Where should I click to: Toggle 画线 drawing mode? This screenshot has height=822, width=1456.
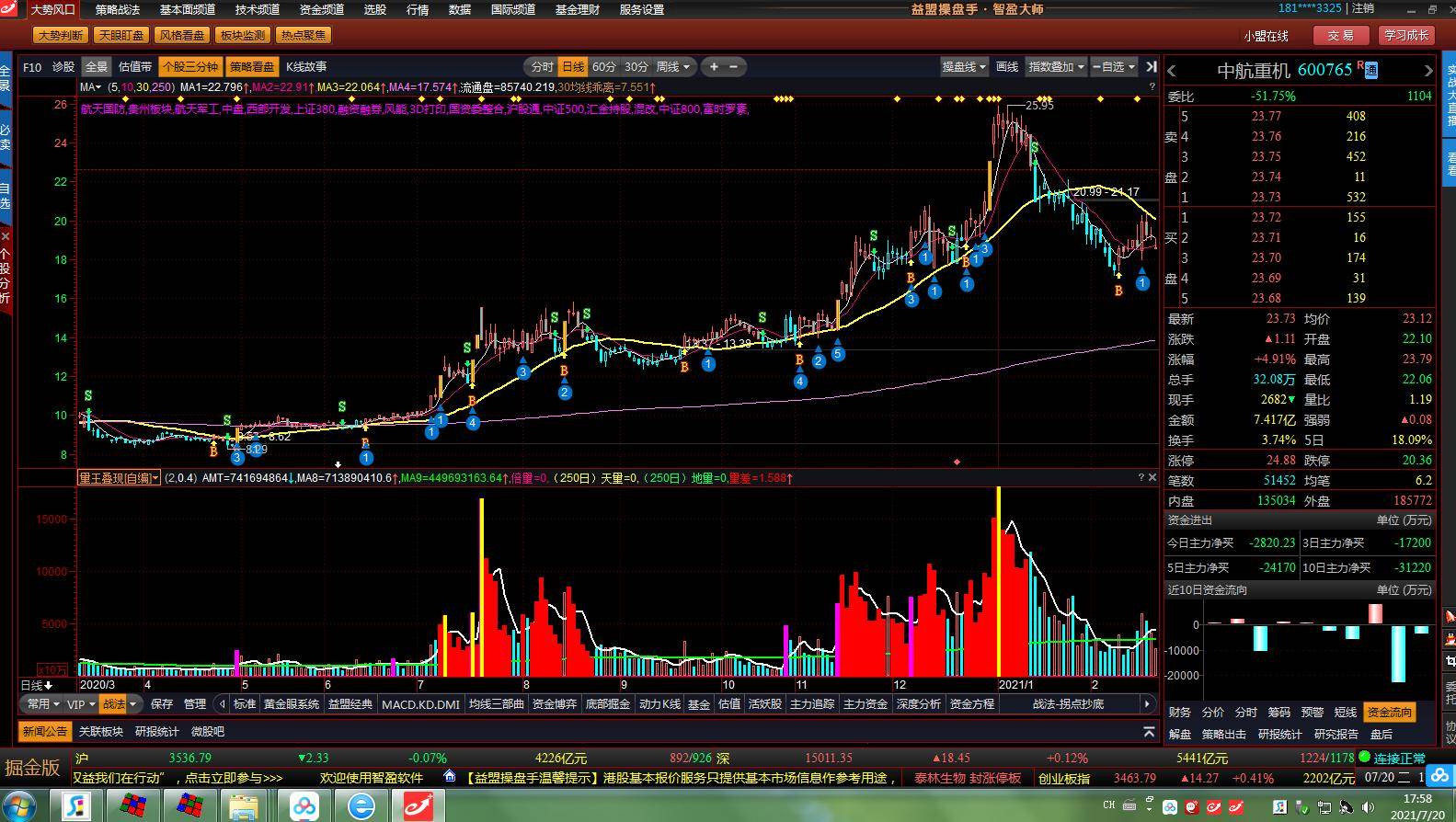(1007, 66)
